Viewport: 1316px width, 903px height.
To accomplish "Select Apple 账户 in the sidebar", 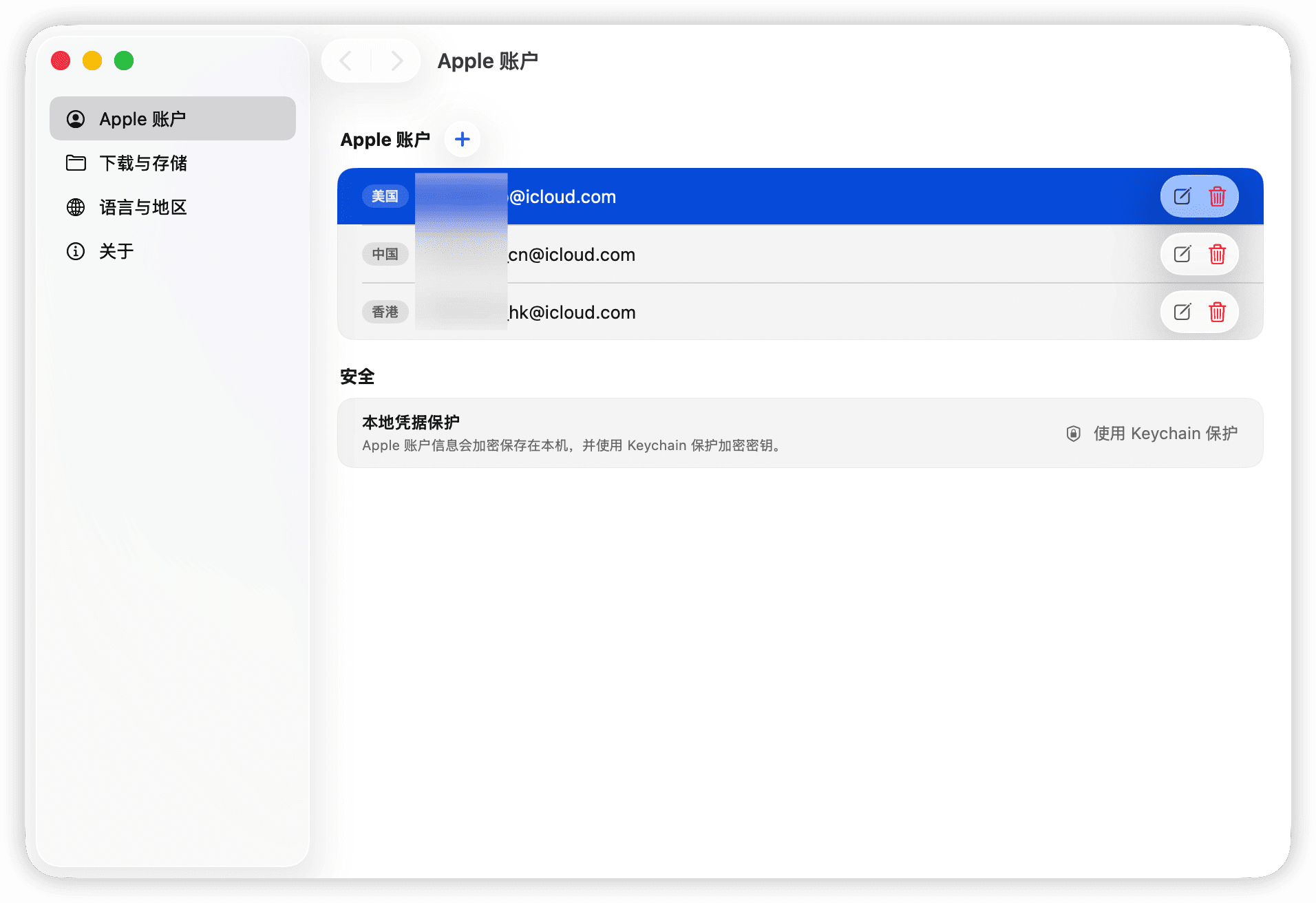I will click(173, 118).
